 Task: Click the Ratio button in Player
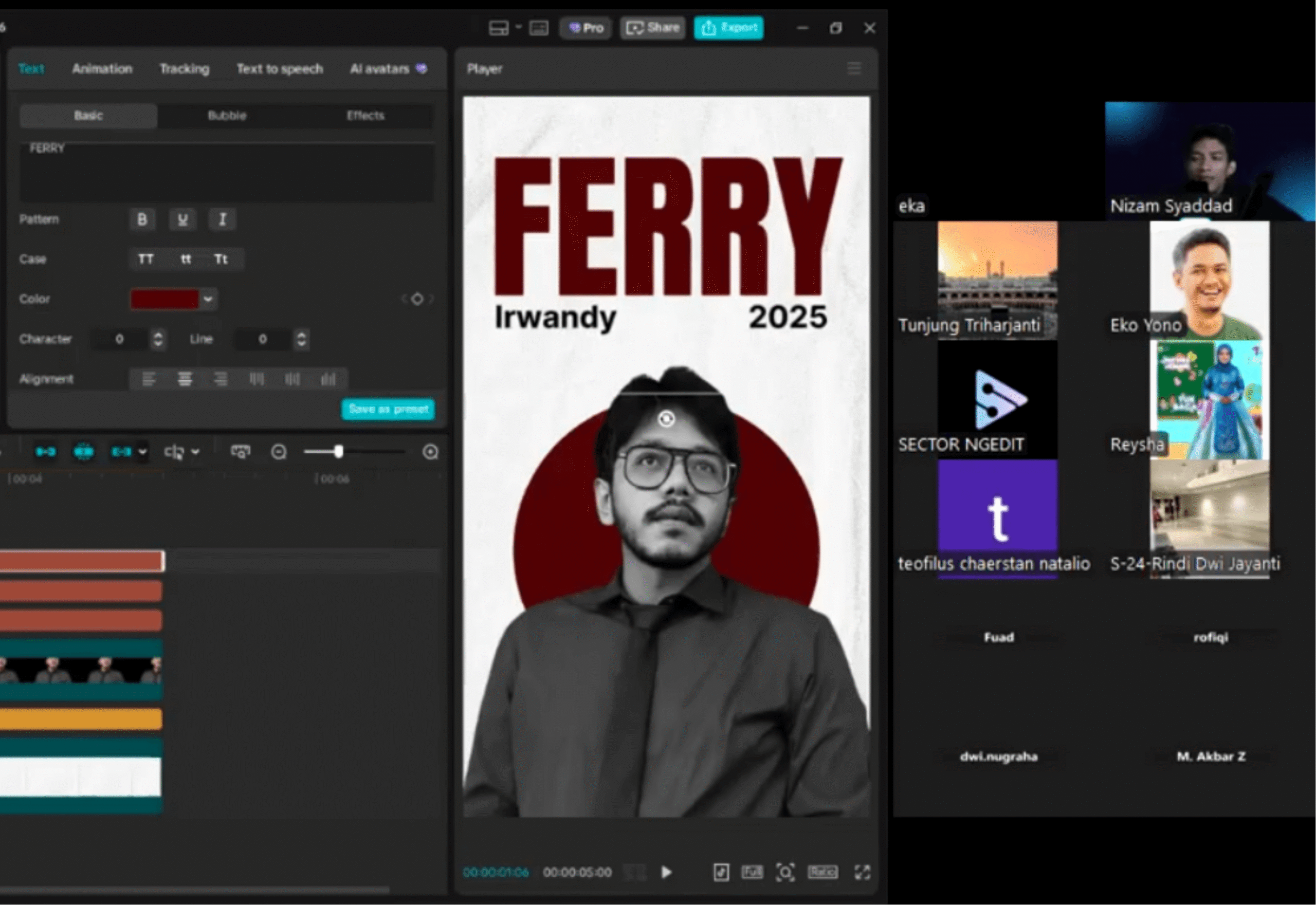[822, 872]
